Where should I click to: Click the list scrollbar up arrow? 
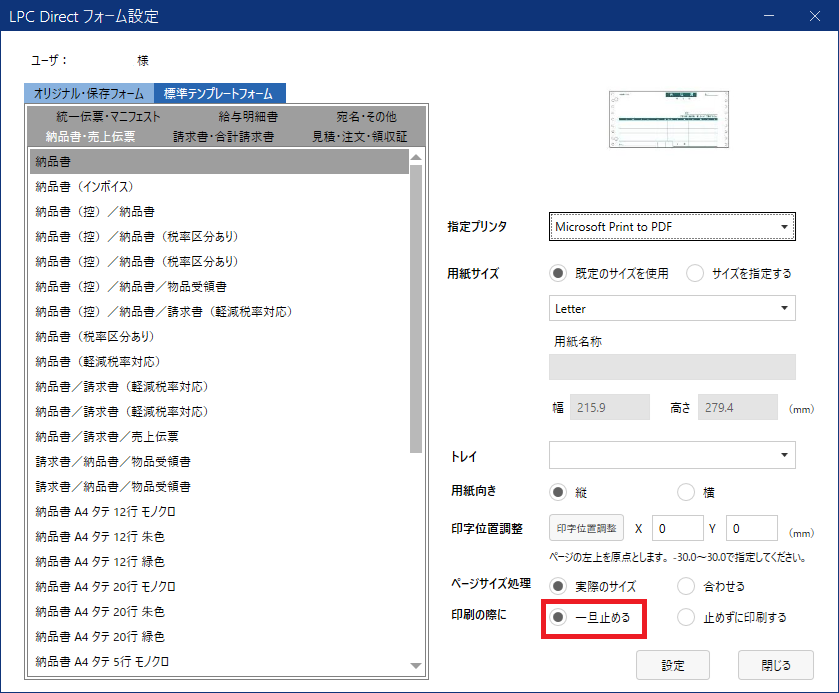pyautogui.click(x=416, y=157)
